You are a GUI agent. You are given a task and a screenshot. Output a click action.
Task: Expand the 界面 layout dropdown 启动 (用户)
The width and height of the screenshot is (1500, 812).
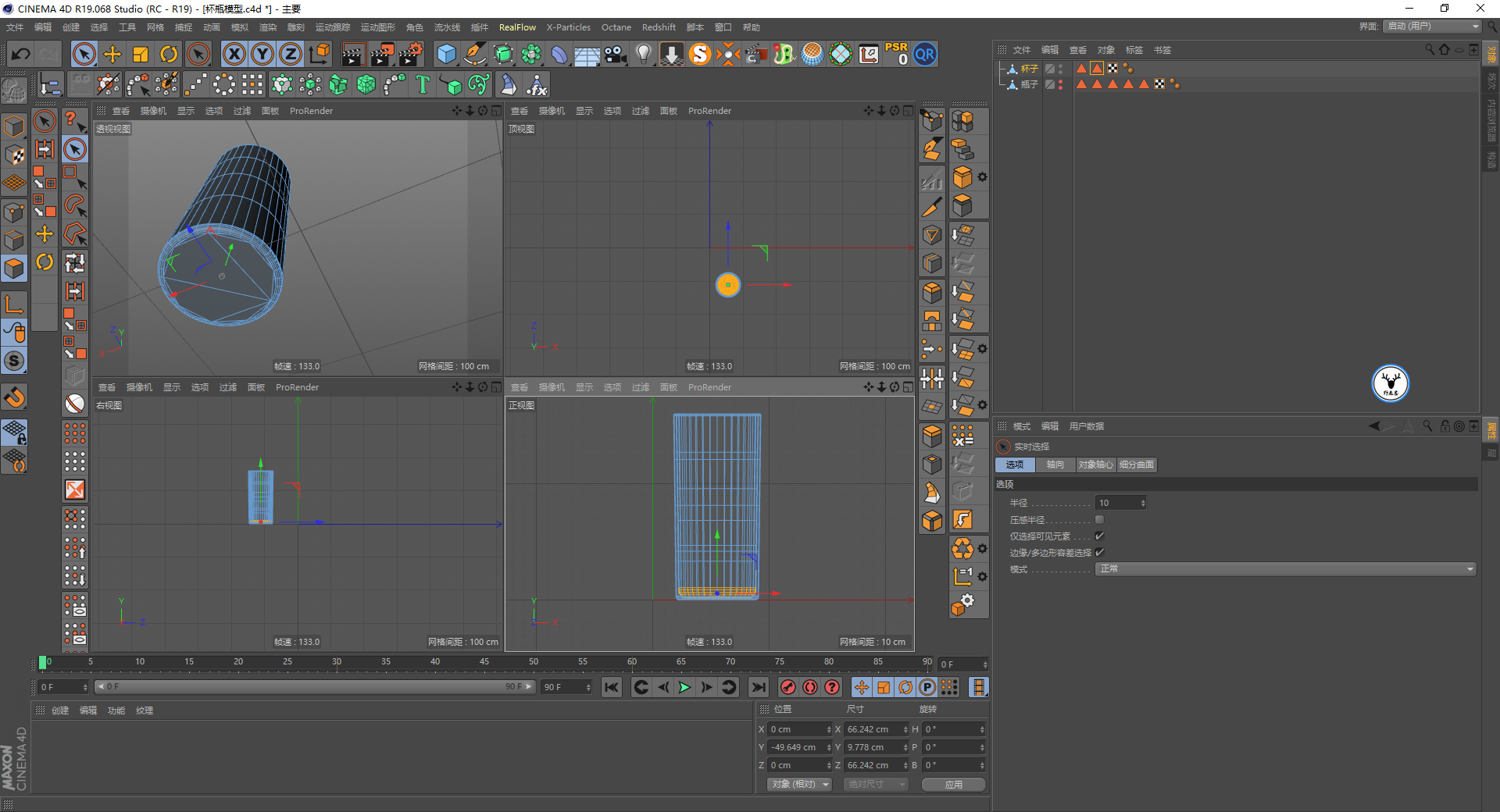(1432, 27)
